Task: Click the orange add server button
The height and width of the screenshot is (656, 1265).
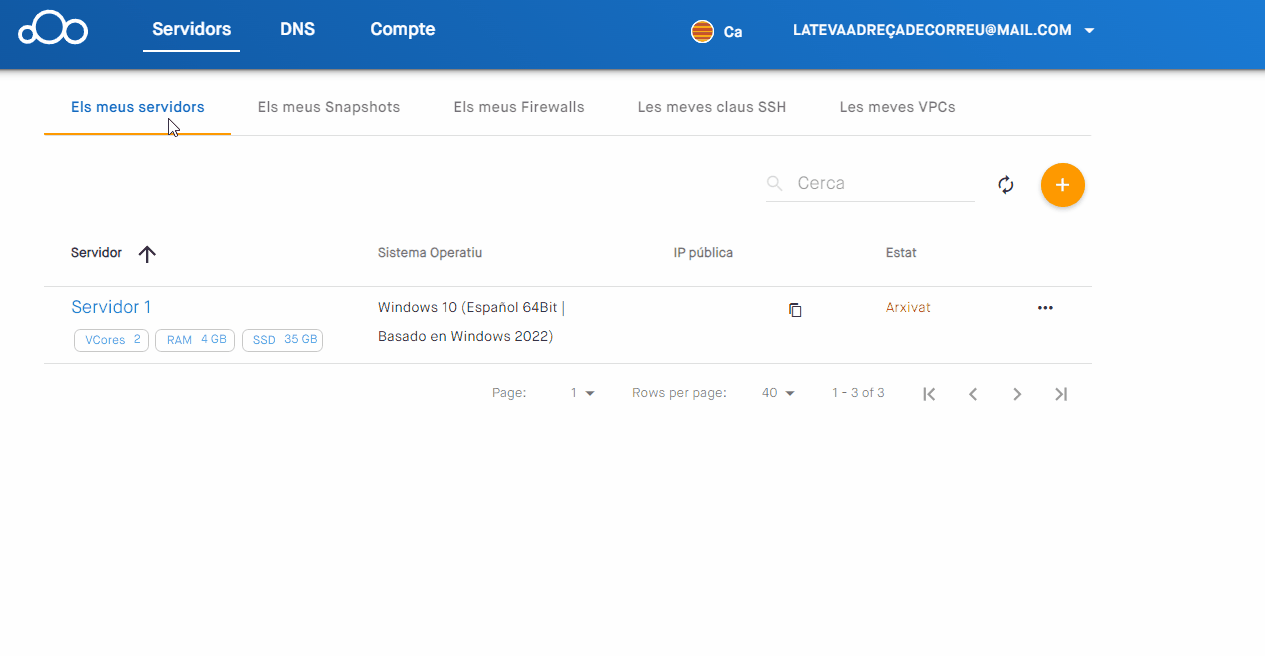Action: coord(1062,185)
